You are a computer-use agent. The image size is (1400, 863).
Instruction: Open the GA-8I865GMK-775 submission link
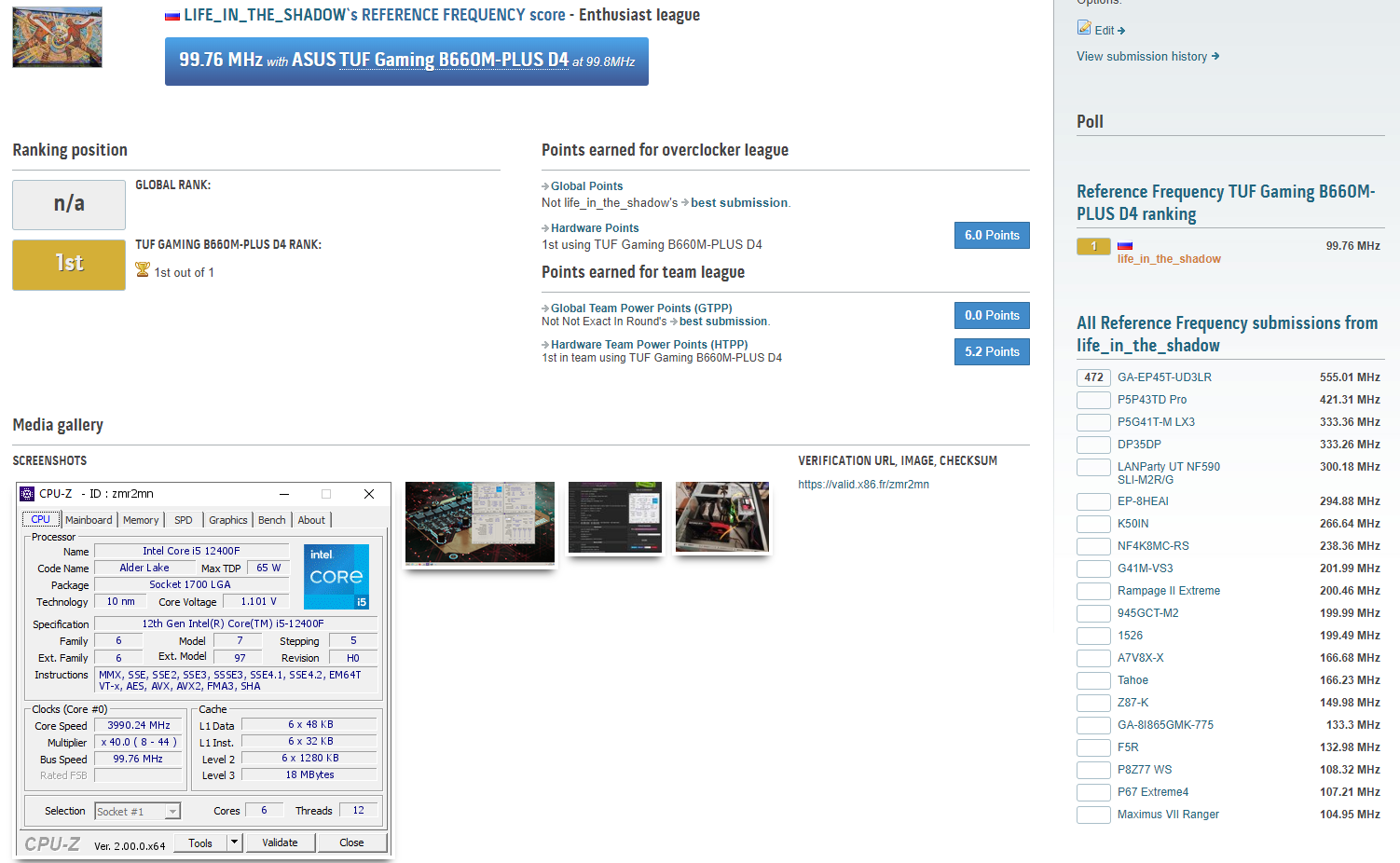pos(1165,725)
